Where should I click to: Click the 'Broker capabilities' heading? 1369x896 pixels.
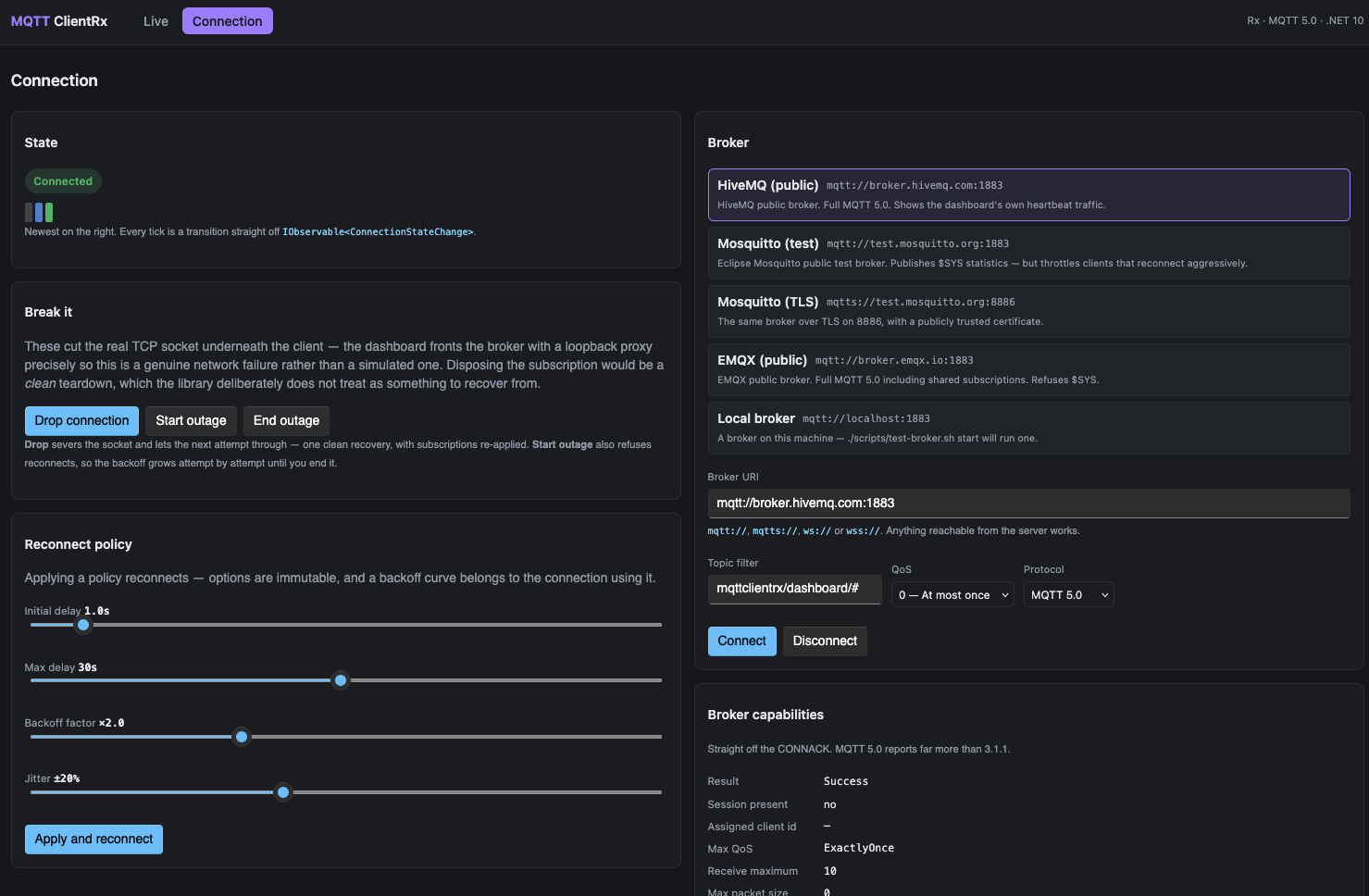pos(765,715)
